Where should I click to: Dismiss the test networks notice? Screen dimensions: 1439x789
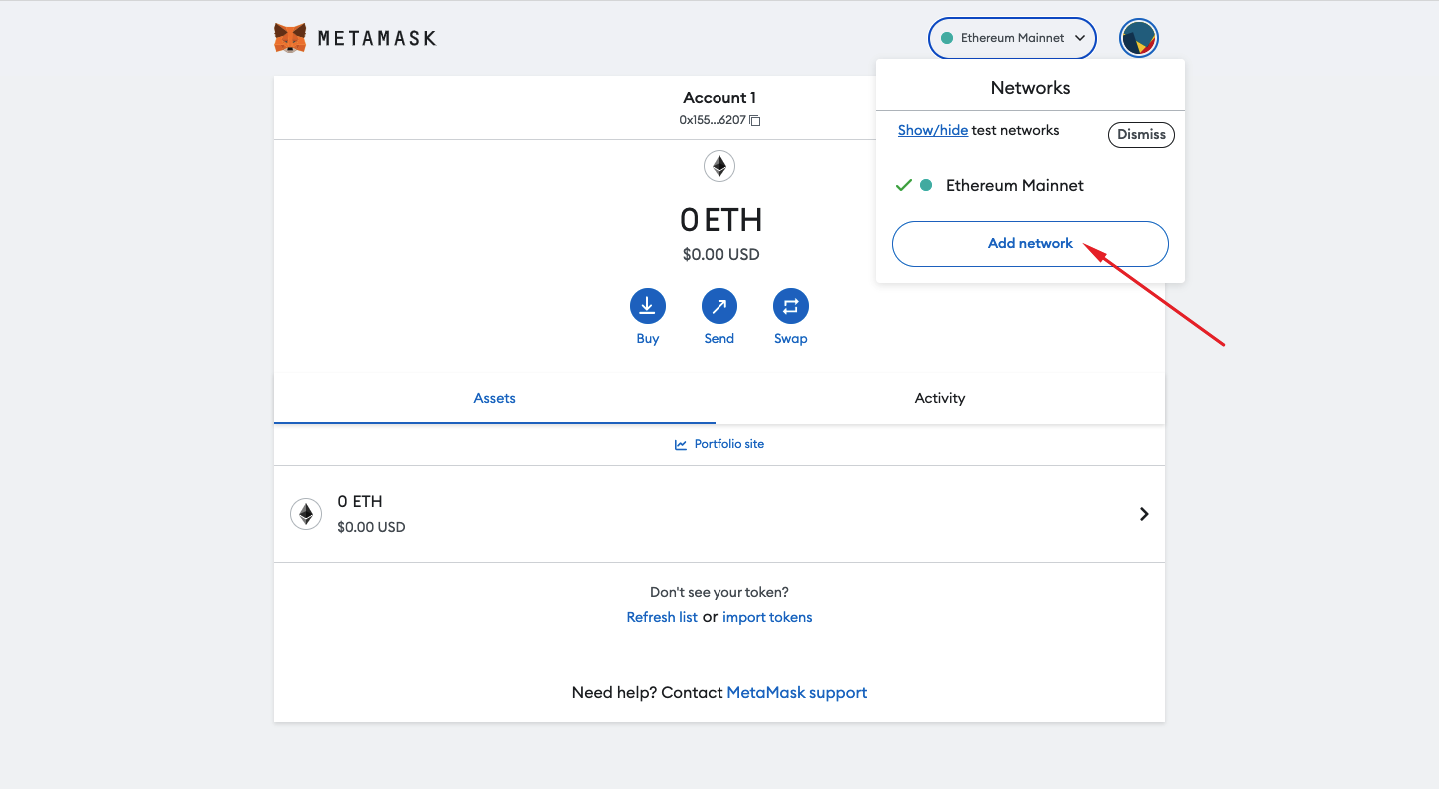[1141, 135]
